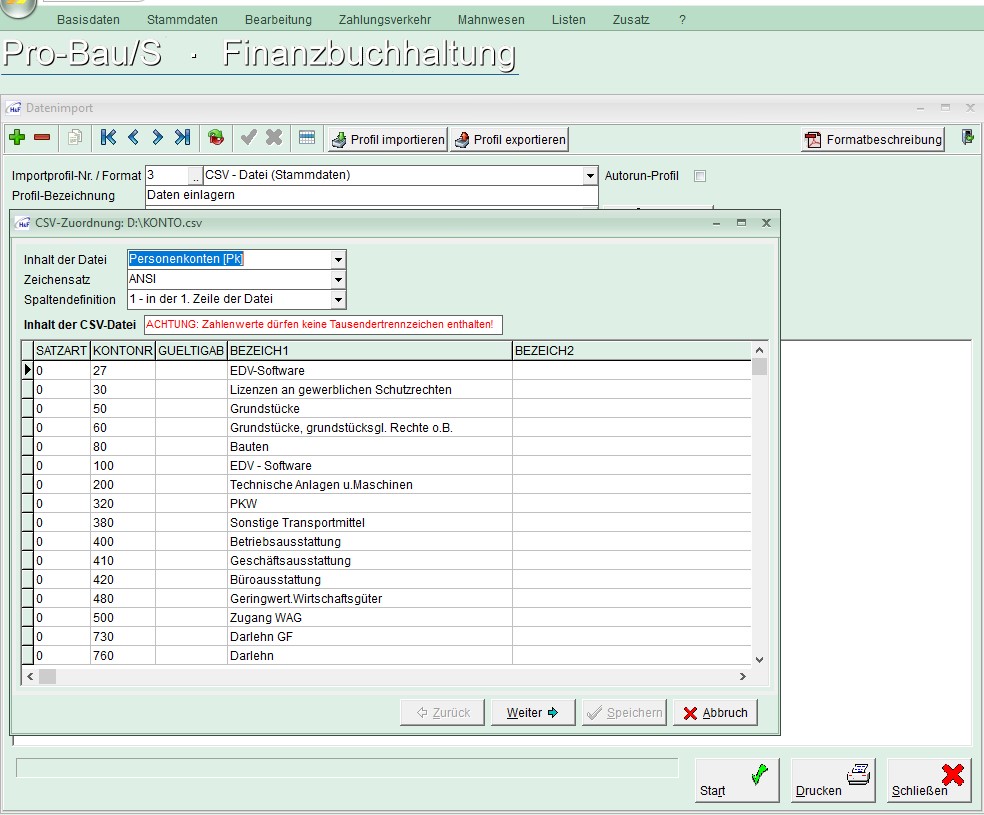Open the Inhalt der Datei dropdown
Image resolution: width=984 pixels, height=815 pixels.
pos(338,260)
